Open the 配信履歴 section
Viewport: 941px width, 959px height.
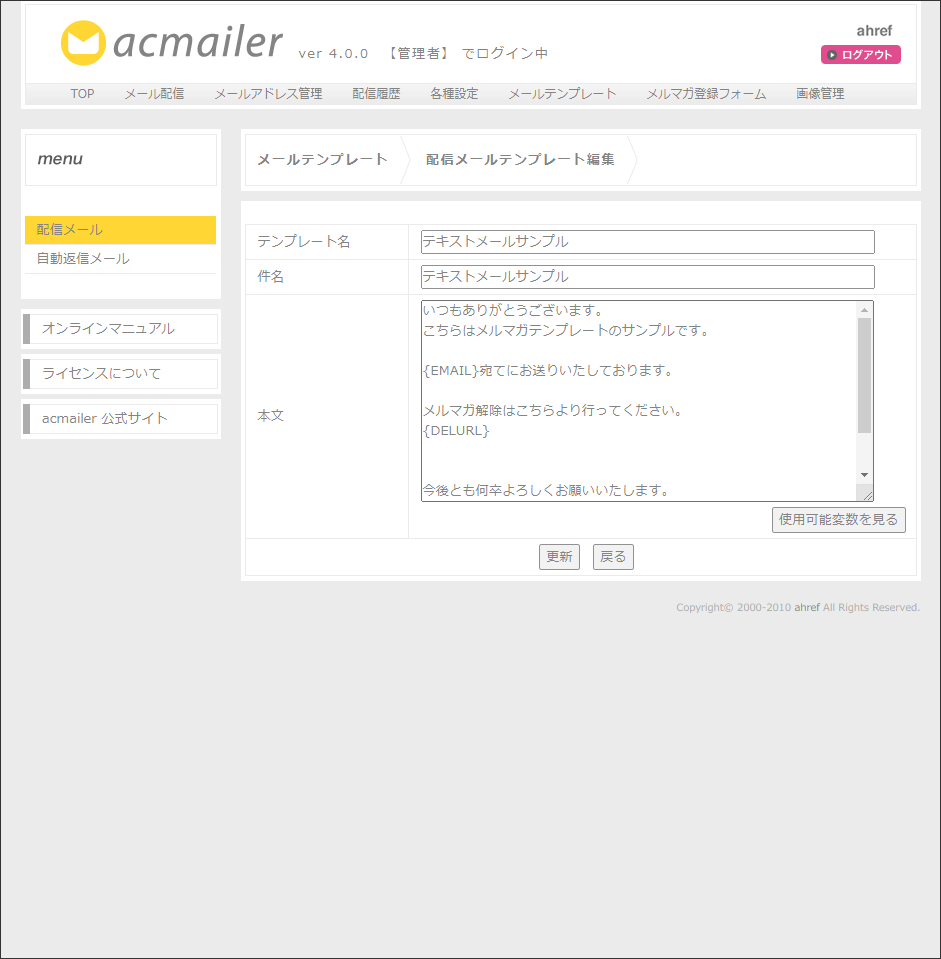pos(376,93)
